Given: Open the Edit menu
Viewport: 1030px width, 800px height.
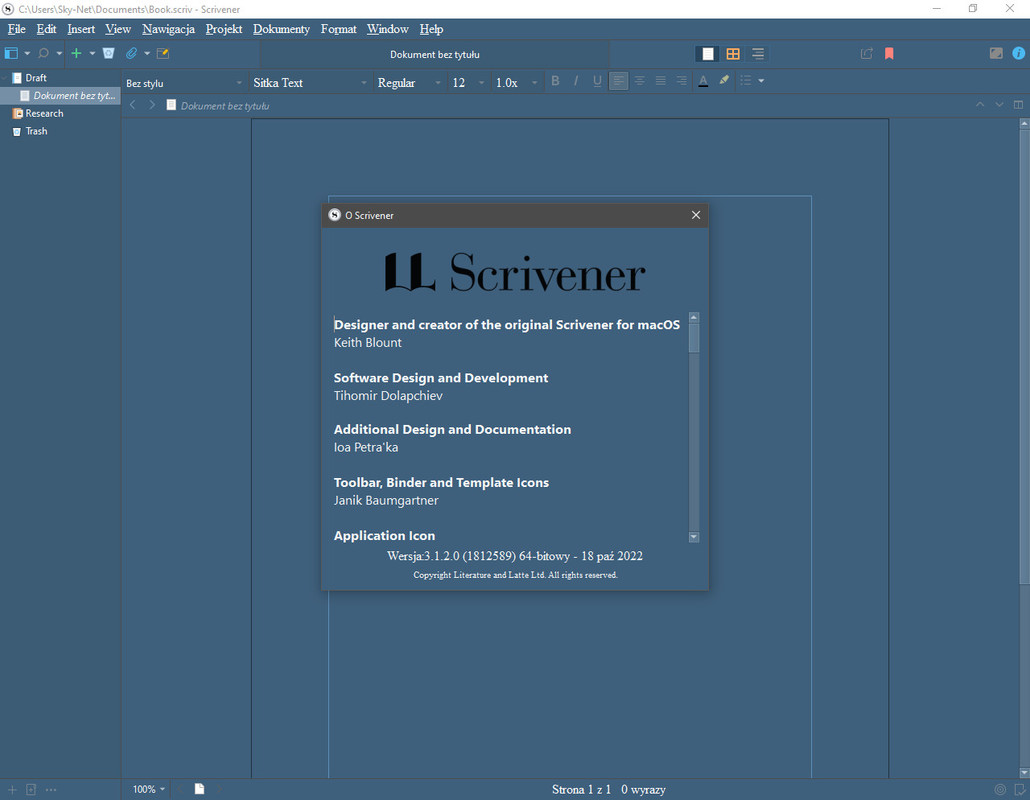Looking at the screenshot, I should (46, 29).
